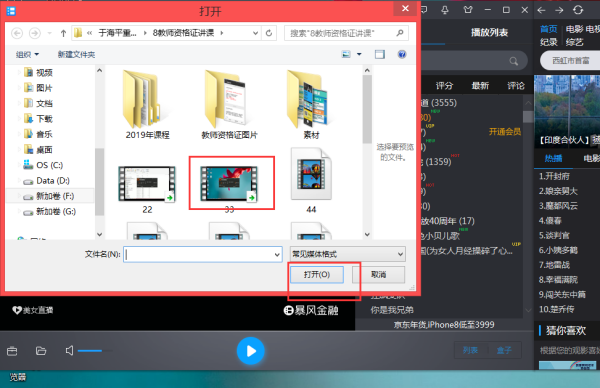600x388 pixels.
Task: Open file with the player folder icon
Action: click(x=41, y=351)
